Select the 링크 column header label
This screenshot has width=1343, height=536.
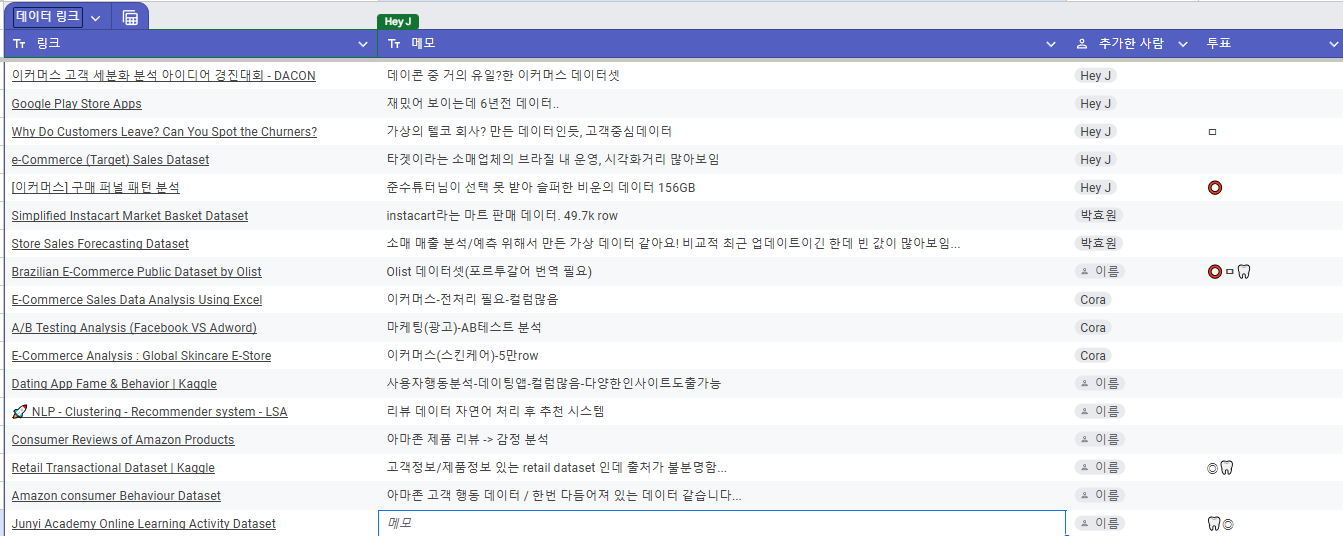pos(48,44)
